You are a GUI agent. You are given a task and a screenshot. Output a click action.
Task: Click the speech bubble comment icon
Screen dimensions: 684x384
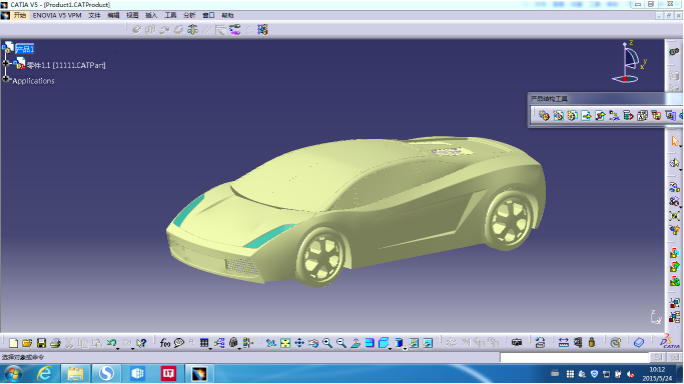pyautogui.click(x=179, y=343)
